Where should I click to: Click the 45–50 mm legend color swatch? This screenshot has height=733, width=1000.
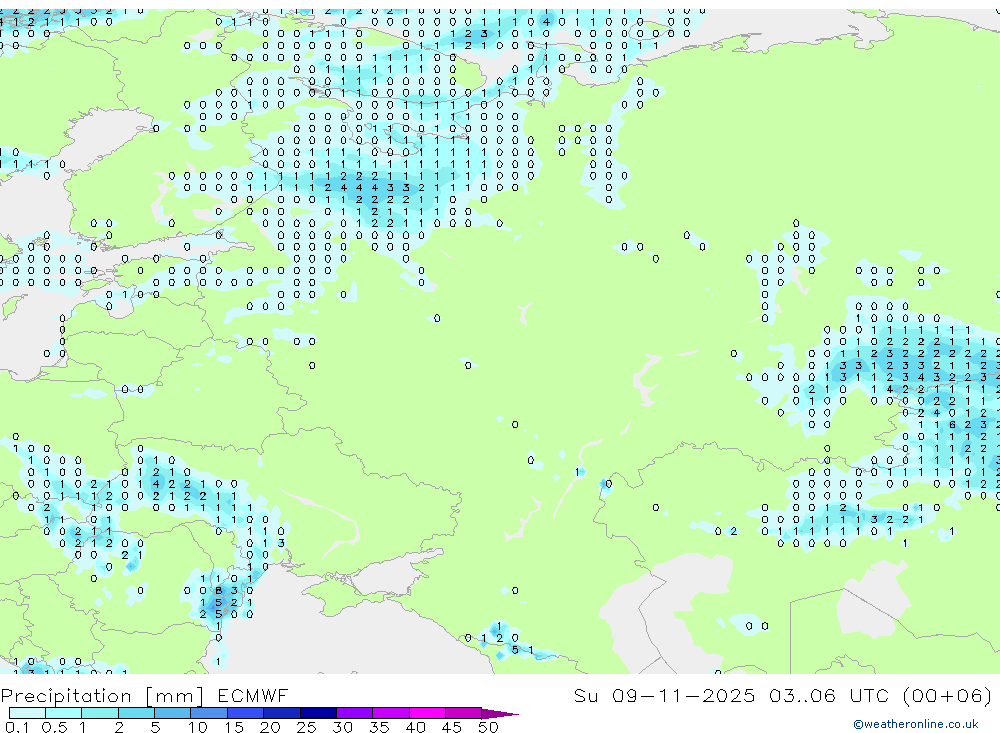pyautogui.click(x=464, y=713)
